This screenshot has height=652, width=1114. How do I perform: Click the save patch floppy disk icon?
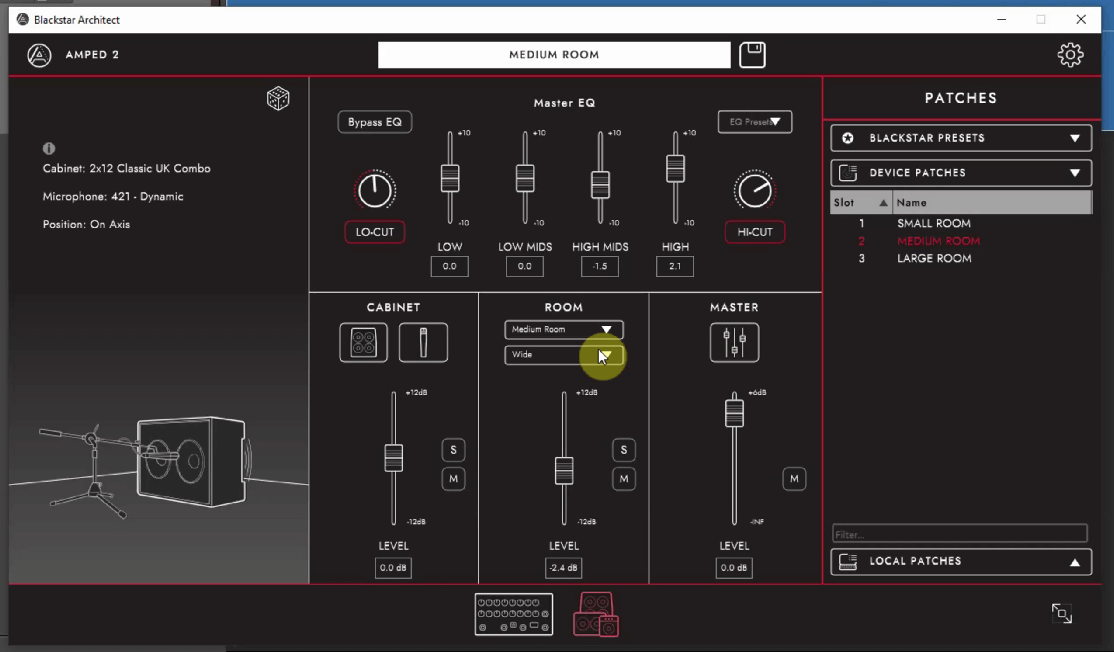pos(752,55)
